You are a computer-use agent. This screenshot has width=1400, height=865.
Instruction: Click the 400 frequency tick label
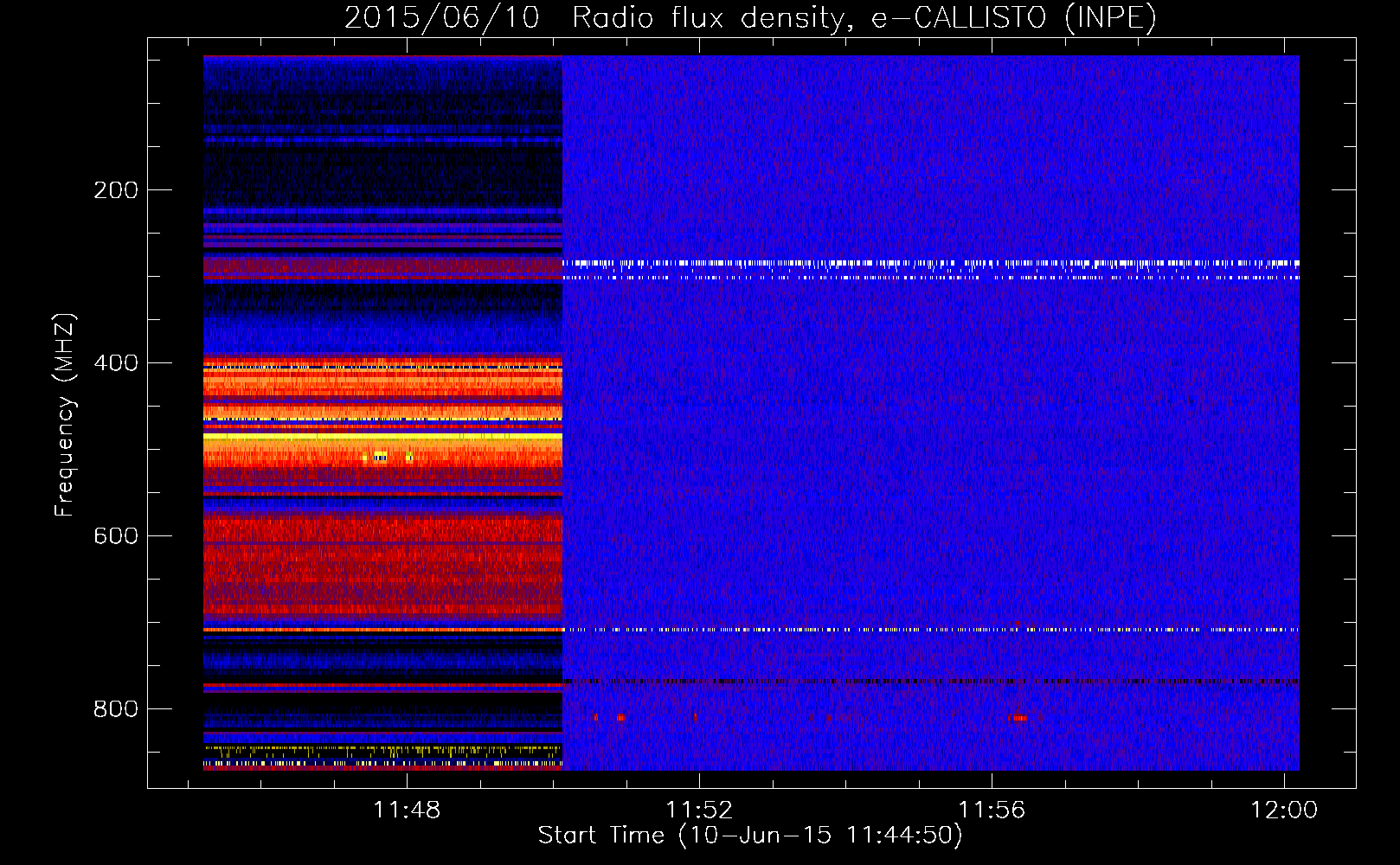pos(116,363)
